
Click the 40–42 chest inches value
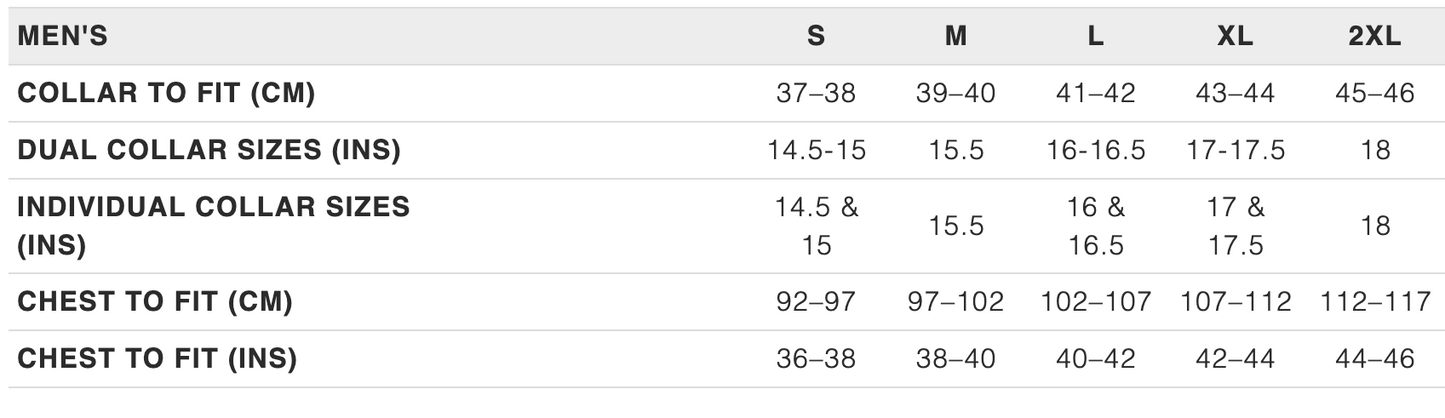[1096, 359]
